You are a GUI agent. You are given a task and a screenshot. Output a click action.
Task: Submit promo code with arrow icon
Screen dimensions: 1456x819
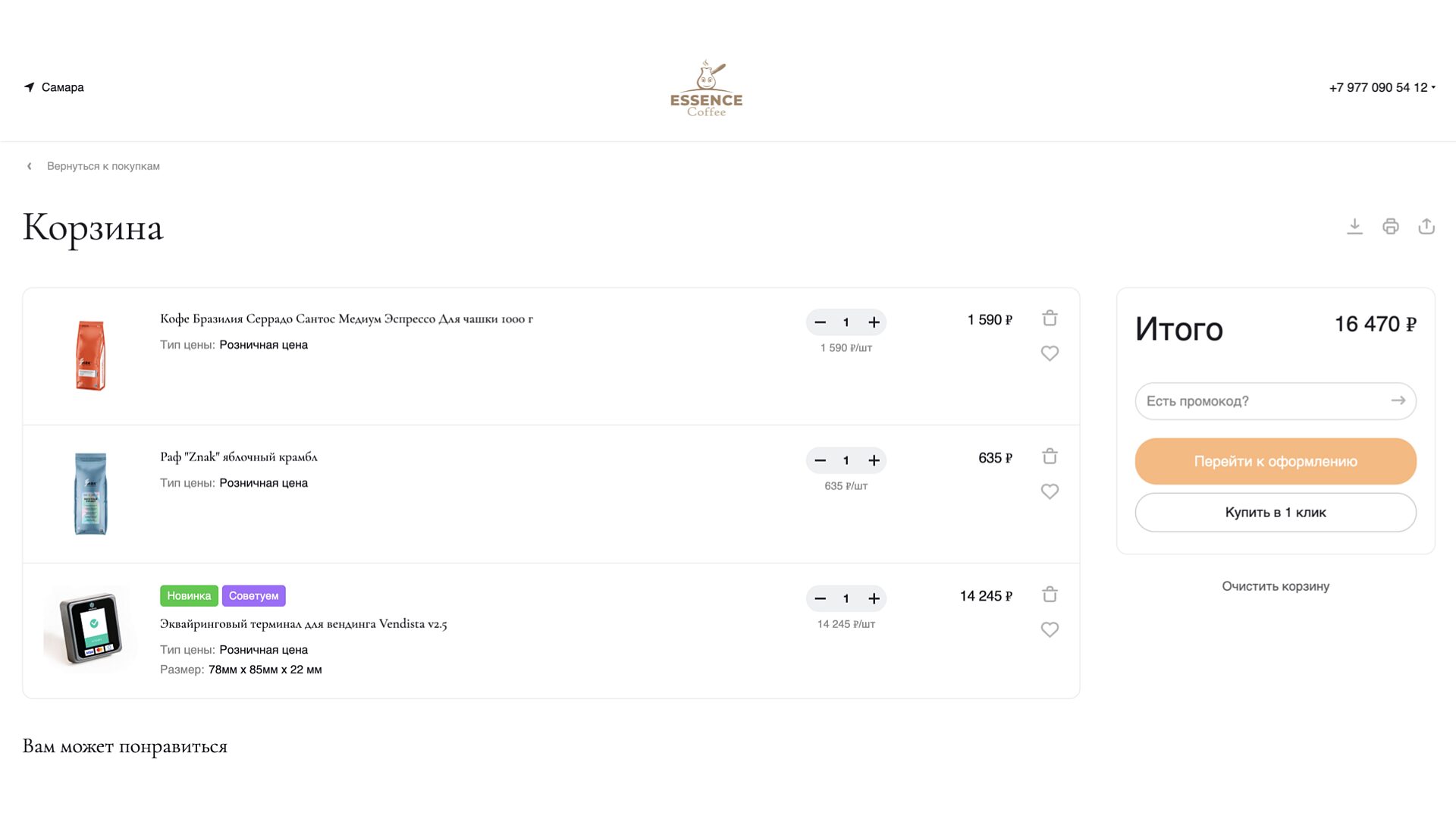[1398, 400]
